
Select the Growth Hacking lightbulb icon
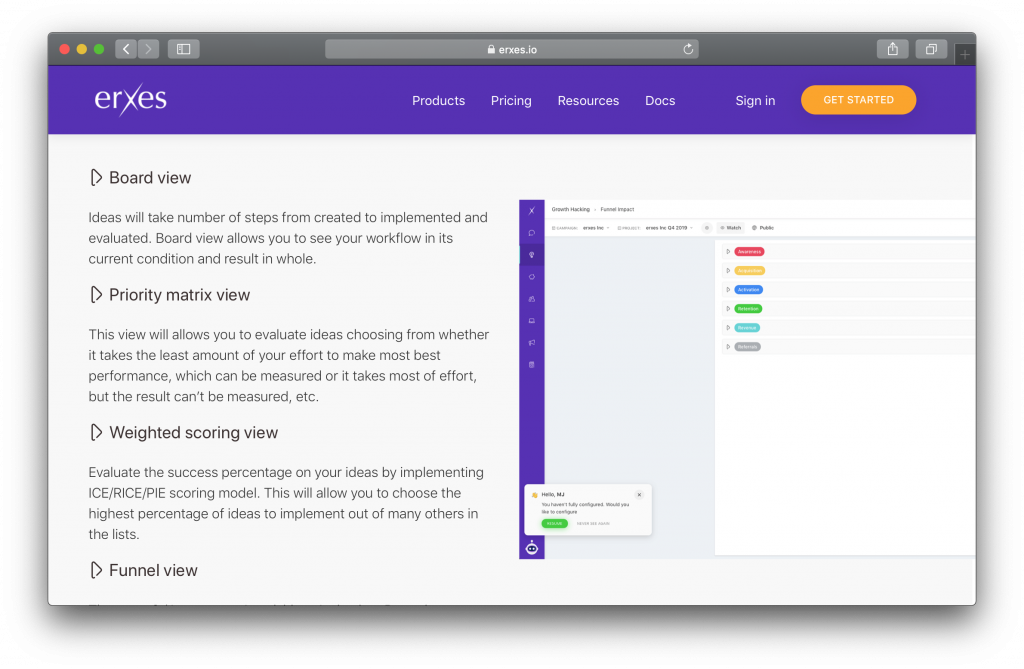[532, 255]
